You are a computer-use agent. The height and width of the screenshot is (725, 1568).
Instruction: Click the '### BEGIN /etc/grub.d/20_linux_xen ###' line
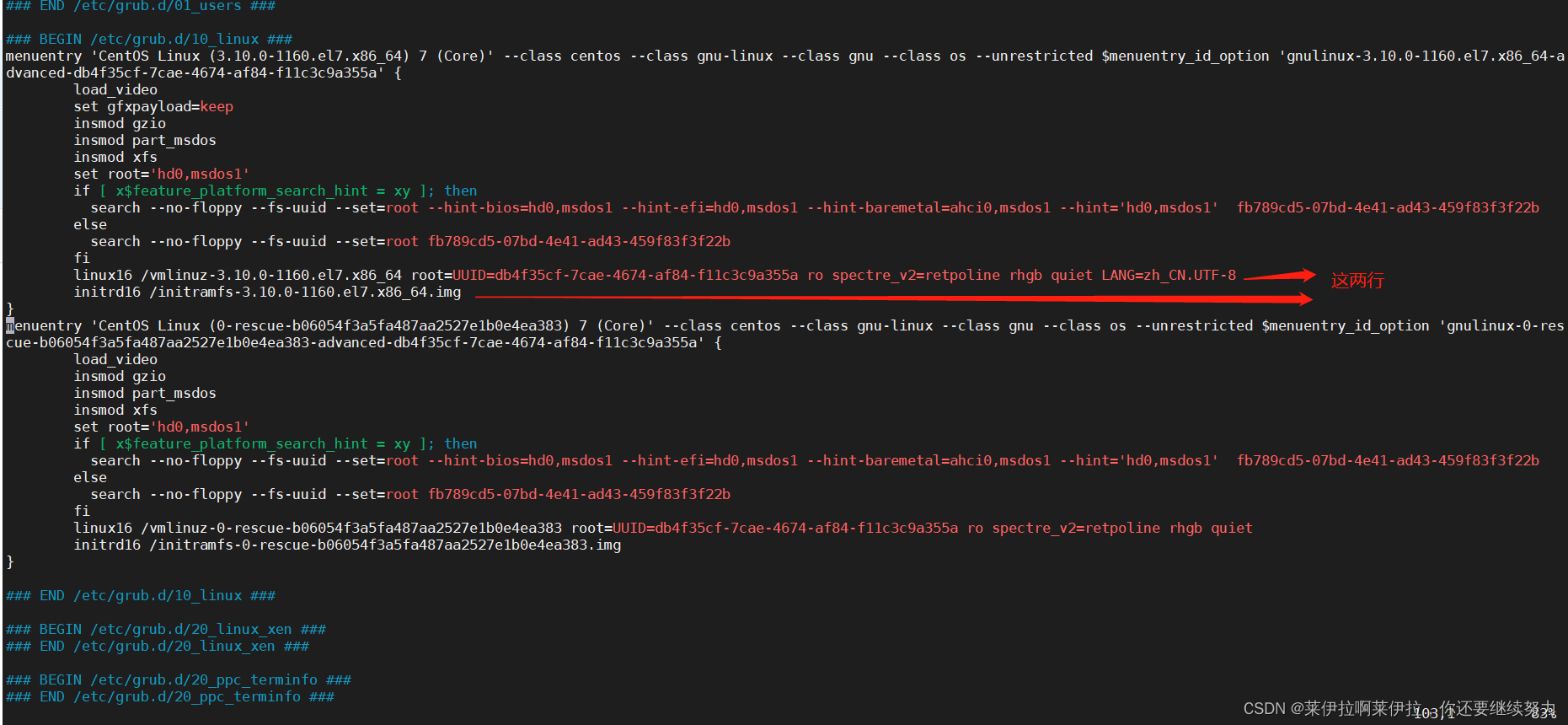pyautogui.click(x=166, y=629)
